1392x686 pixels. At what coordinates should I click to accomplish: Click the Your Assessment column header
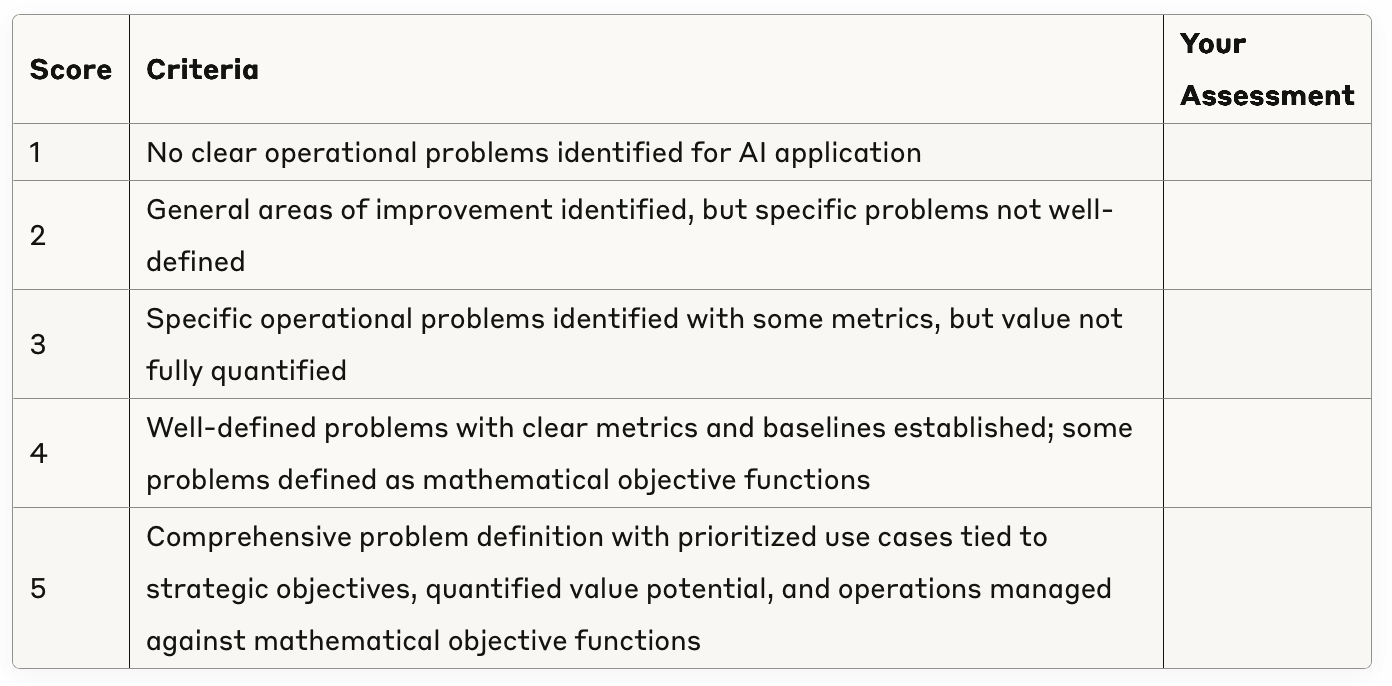coord(1266,70)
